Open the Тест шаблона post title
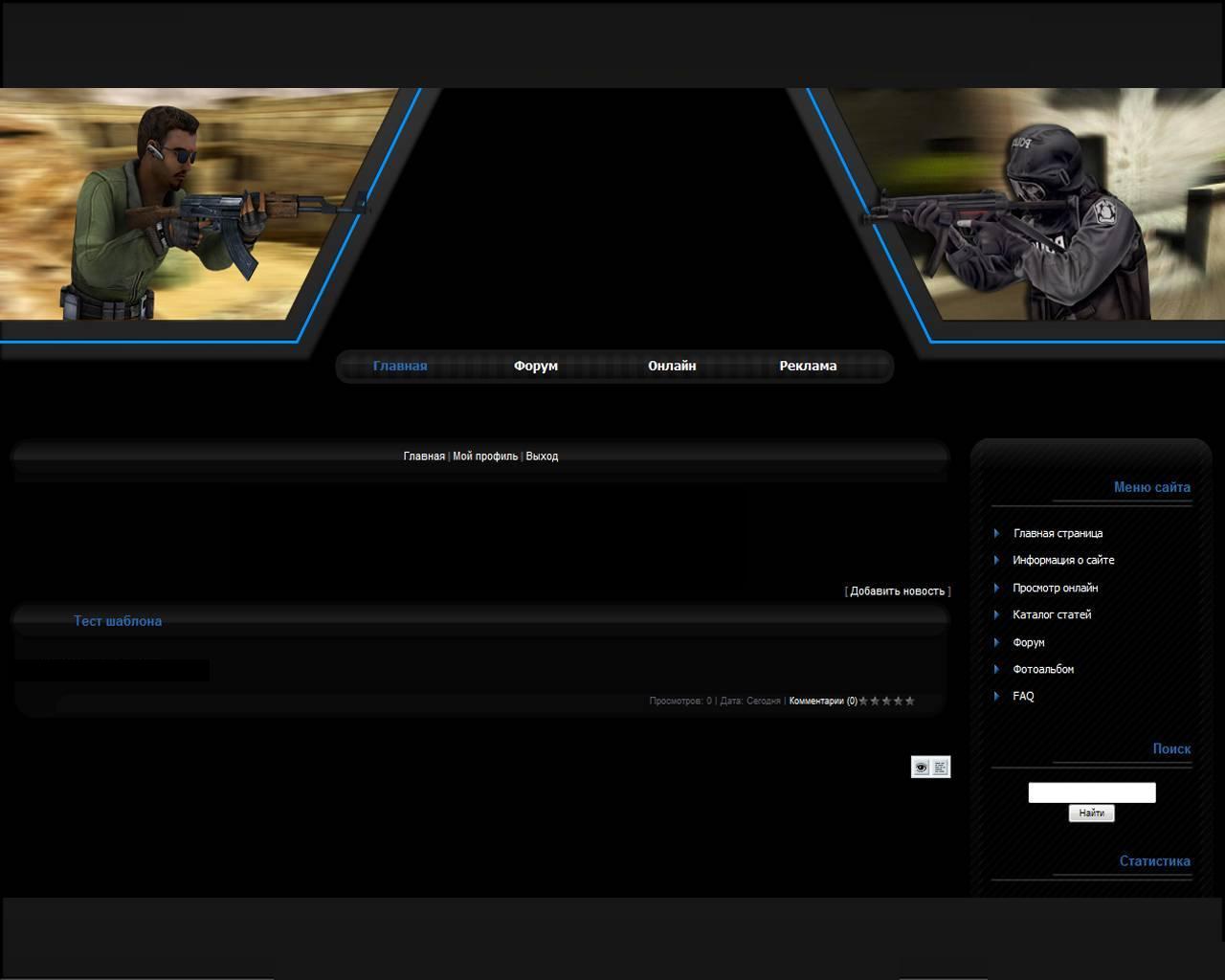The height and width of the screenshot is (980, 1225). pos(118,621)
